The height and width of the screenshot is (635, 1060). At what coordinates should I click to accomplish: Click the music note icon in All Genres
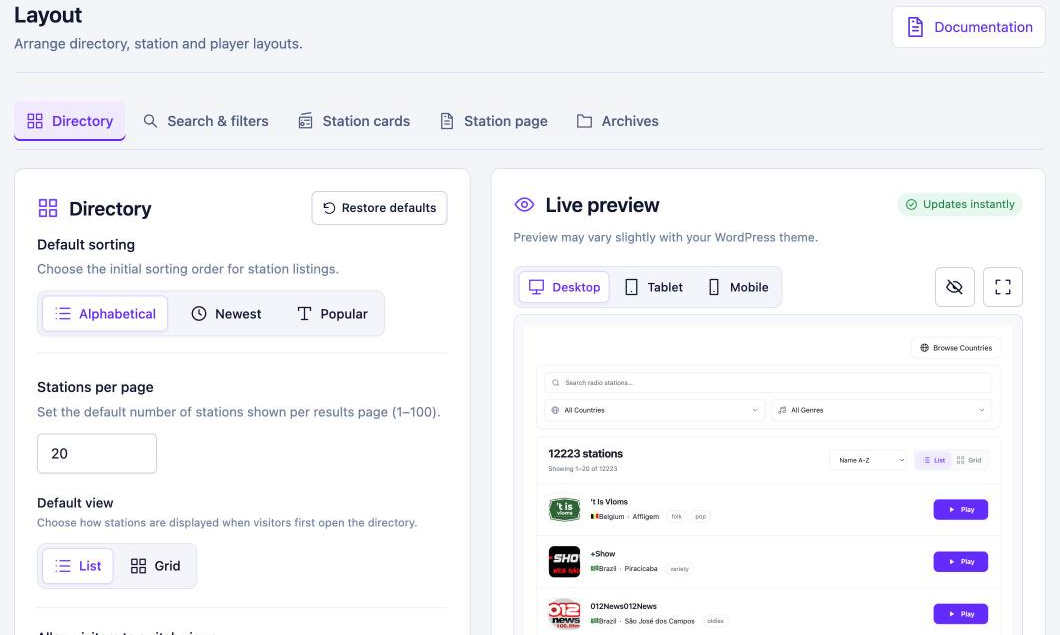click(x=782, y=410)
